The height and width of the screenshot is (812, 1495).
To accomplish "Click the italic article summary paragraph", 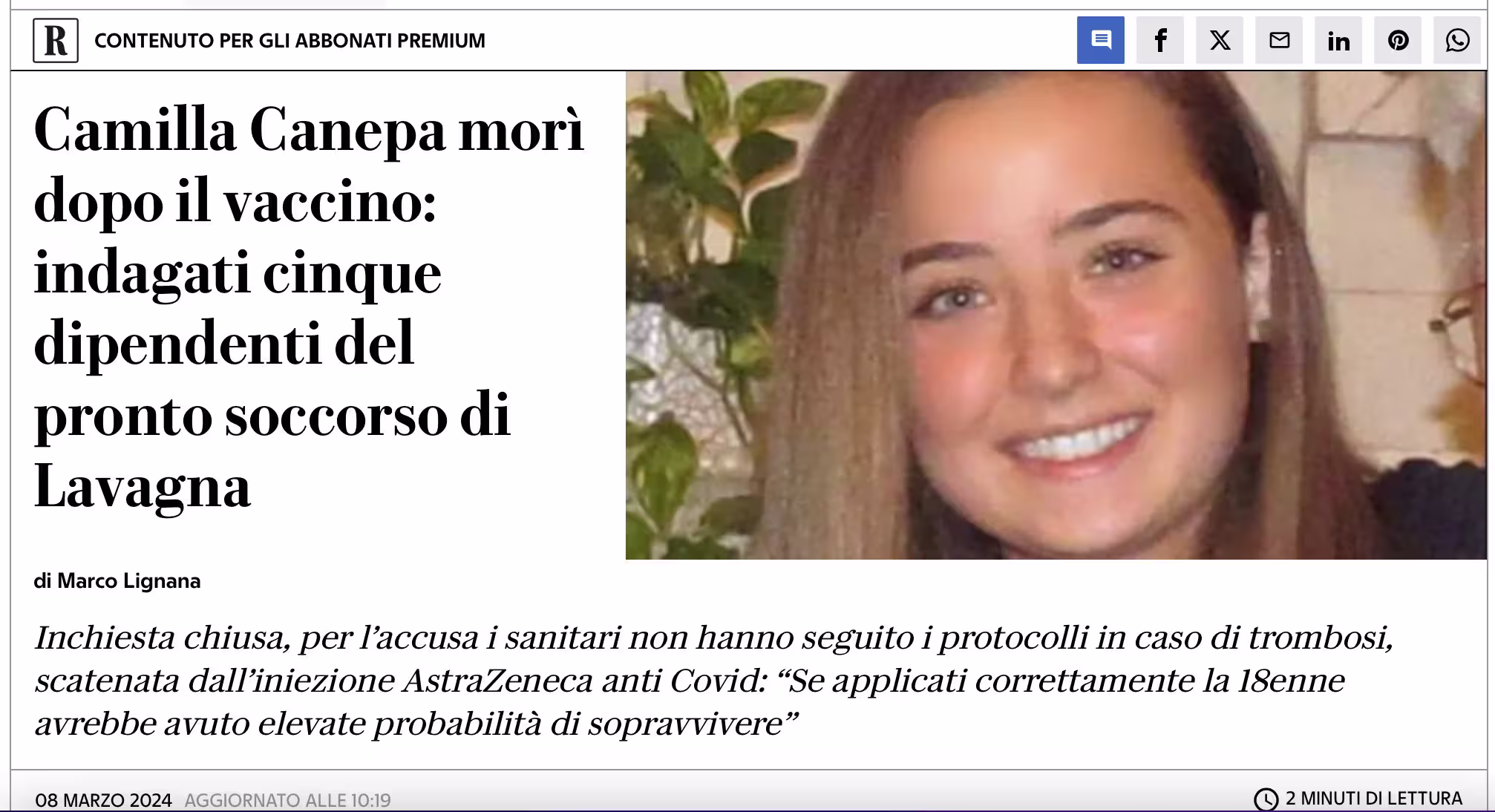I will [x=714, y=681].
